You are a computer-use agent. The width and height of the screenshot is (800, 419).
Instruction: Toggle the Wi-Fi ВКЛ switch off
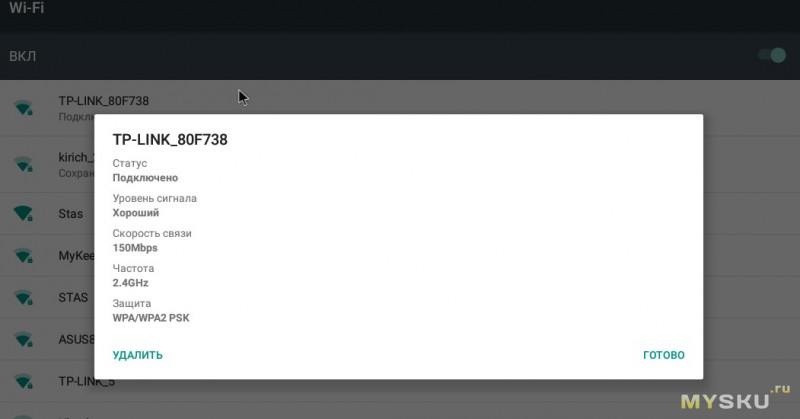pyautogui.click(x=772, y=55)
